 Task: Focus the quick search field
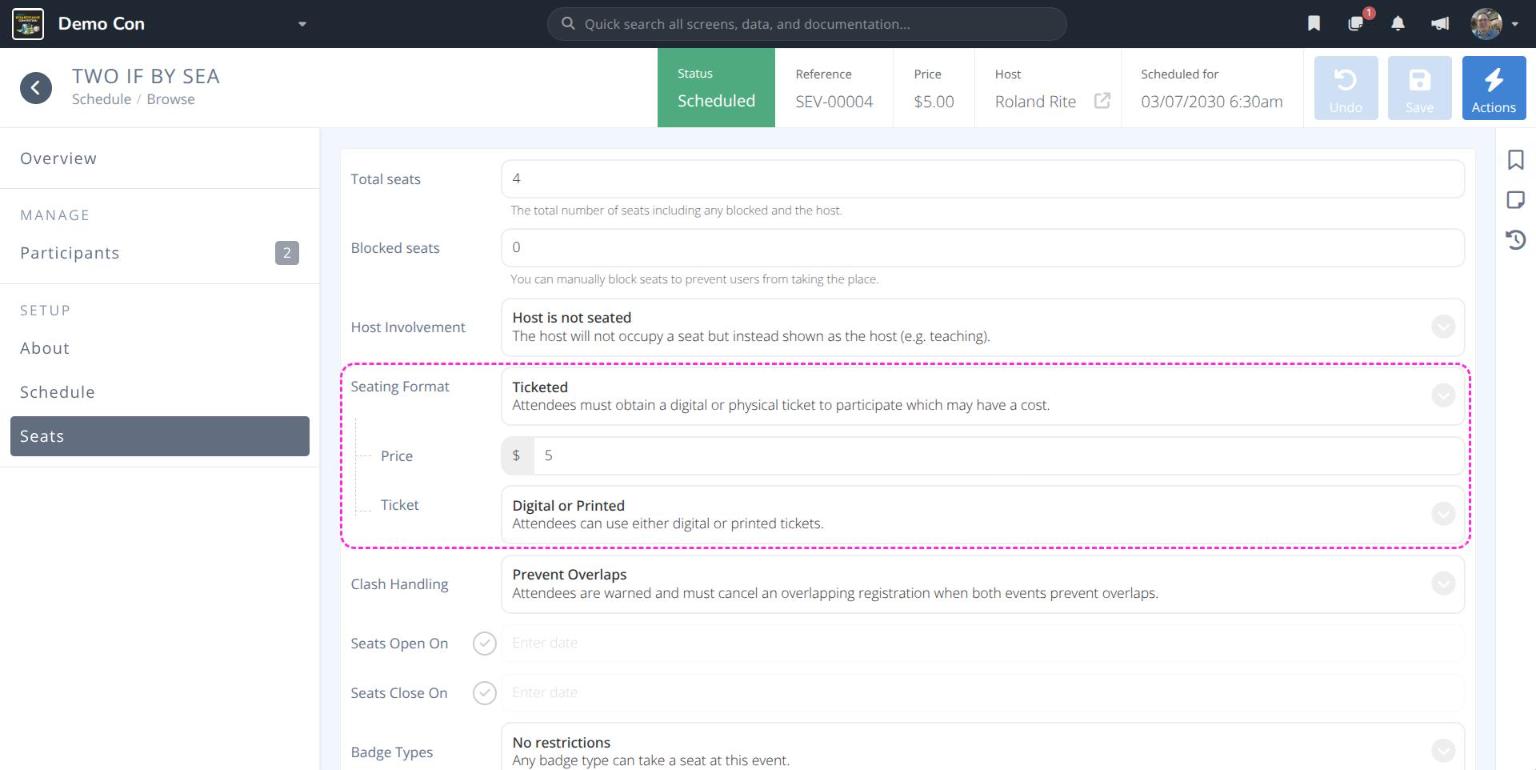pyautogui.click(x=807, y=24)
